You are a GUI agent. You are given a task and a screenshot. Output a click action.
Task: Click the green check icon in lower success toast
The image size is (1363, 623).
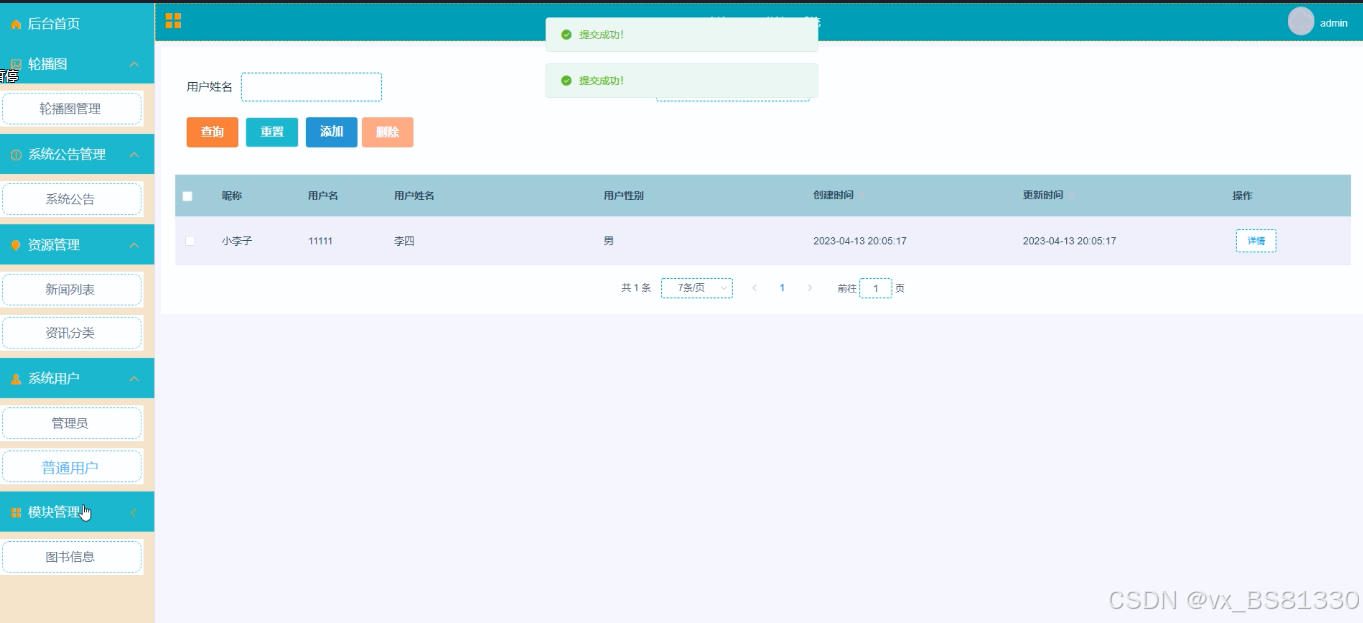(566, 81)
